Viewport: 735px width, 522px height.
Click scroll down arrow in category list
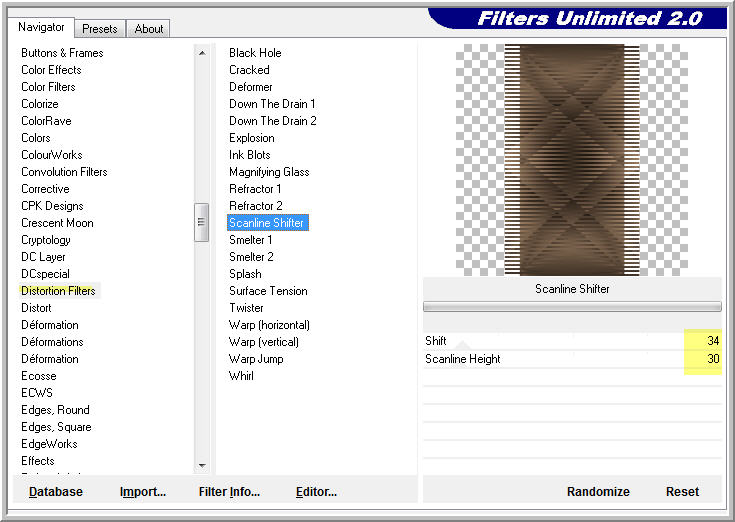[202, 465]
